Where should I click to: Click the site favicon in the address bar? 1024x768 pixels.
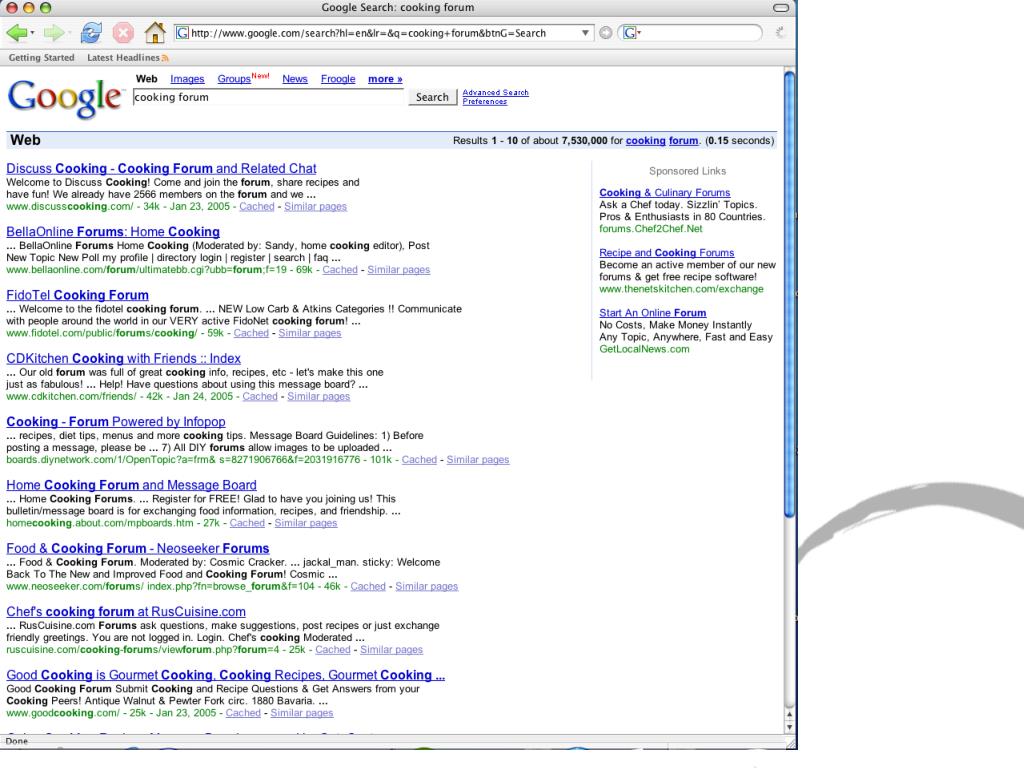tap(183, 33)
